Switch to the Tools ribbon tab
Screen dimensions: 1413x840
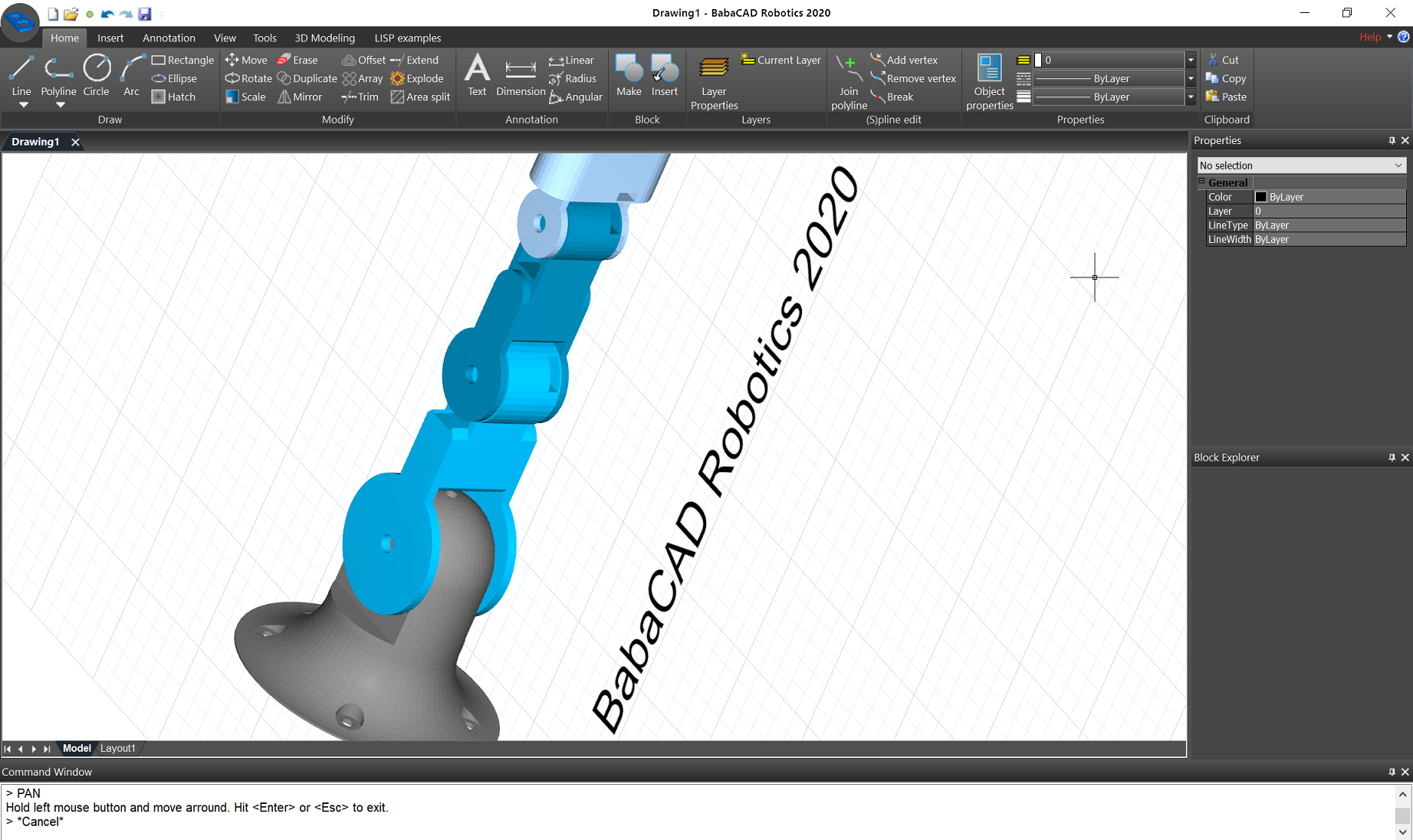click(265, 38)
